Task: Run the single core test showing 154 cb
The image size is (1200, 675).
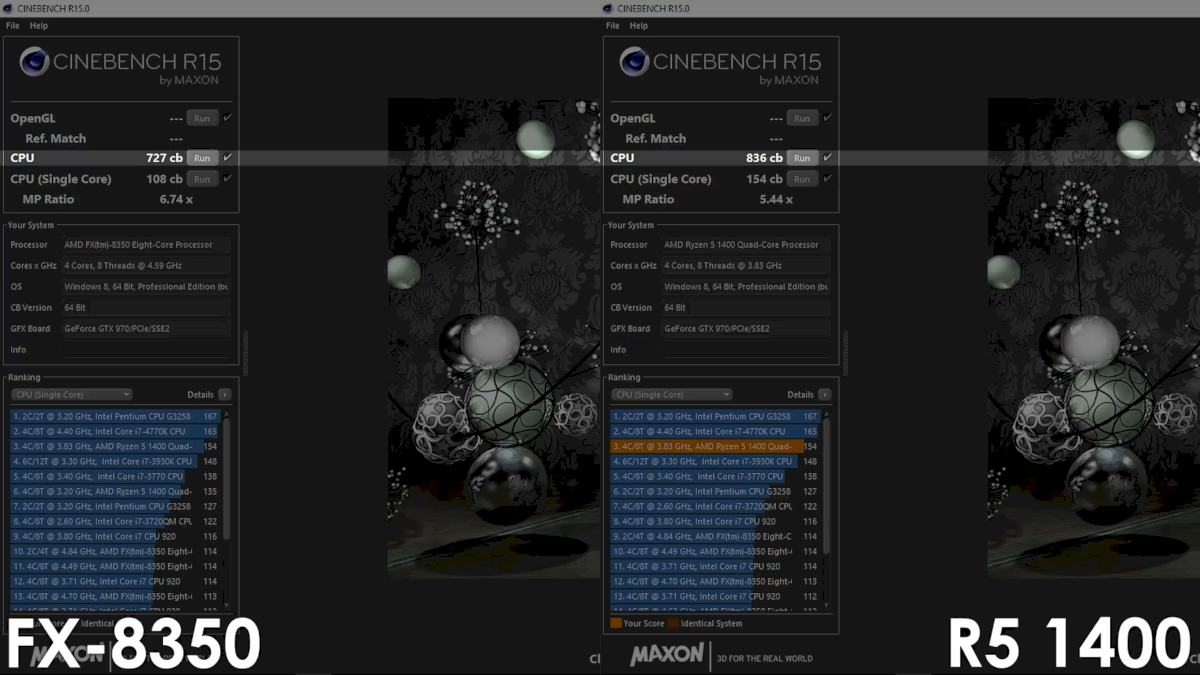Action: [x=802, y=179]
